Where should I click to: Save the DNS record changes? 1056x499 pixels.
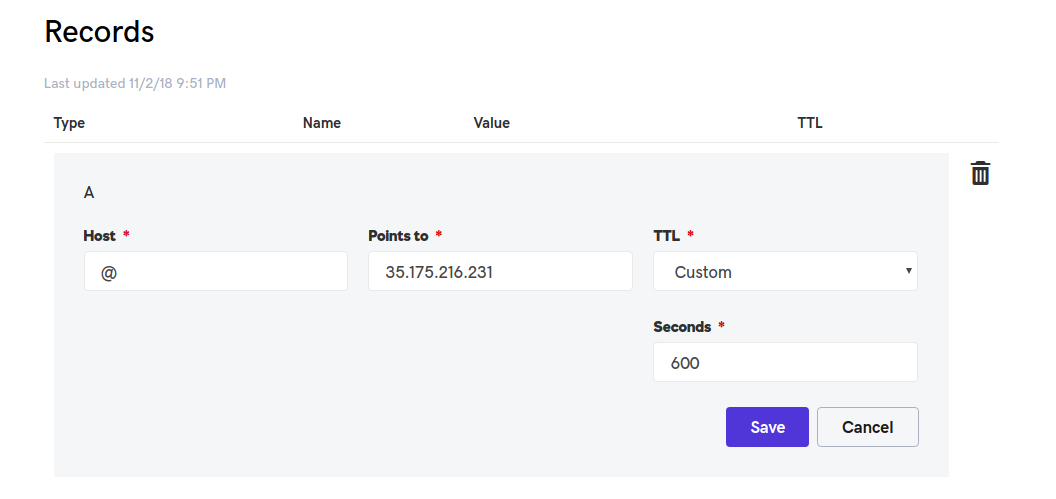point(767,427)
